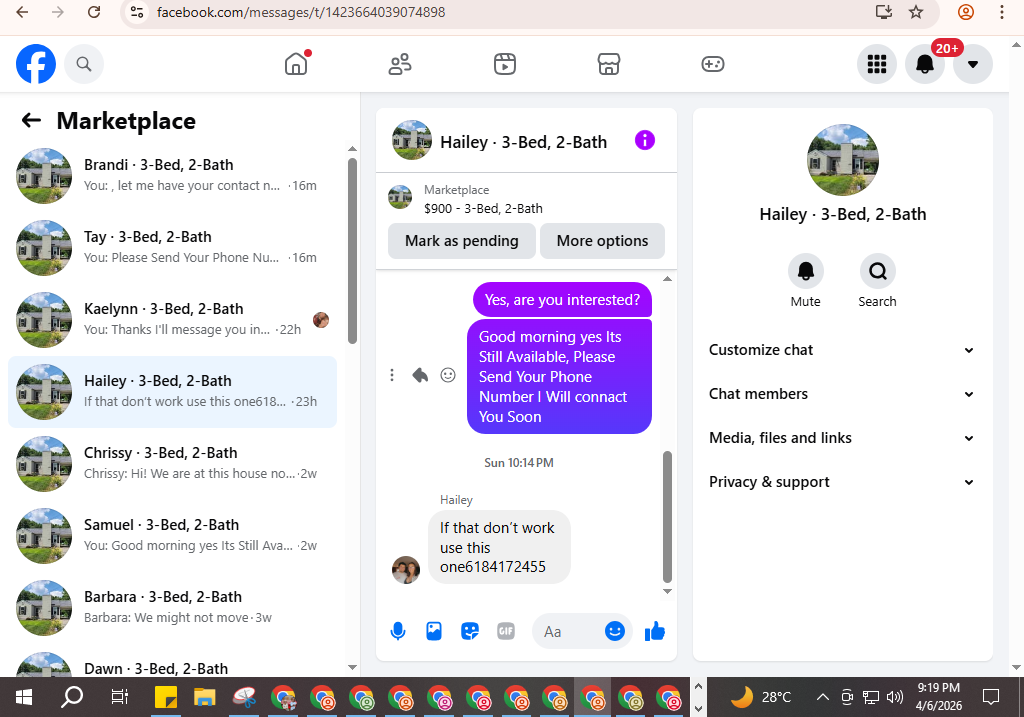Viewport: 1024px width, 717px height.
Task: Open Chrissy 3-Bed, 2-Bath conversation
Action: pos(172,464)
